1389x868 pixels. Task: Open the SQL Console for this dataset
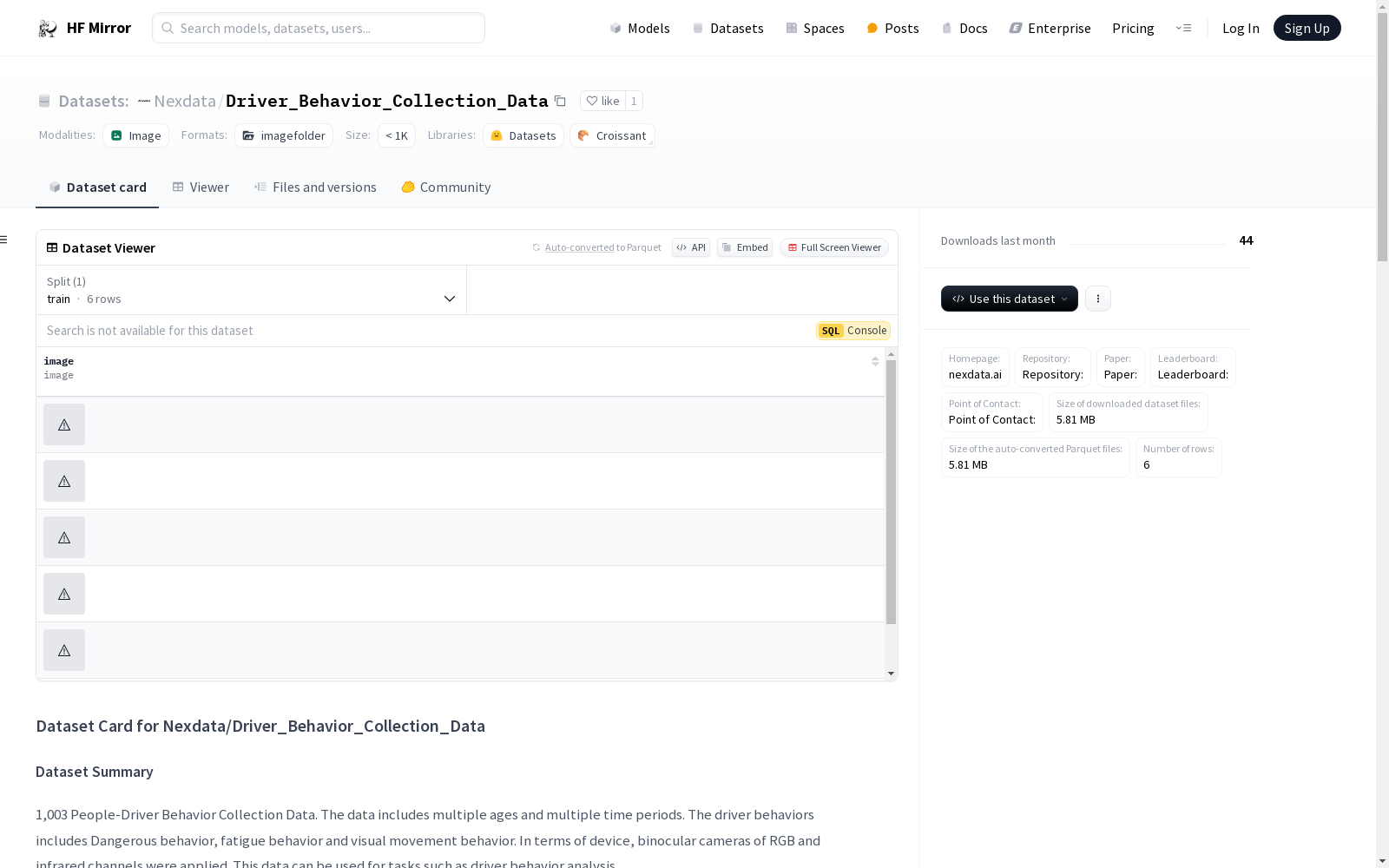point(852,331)
